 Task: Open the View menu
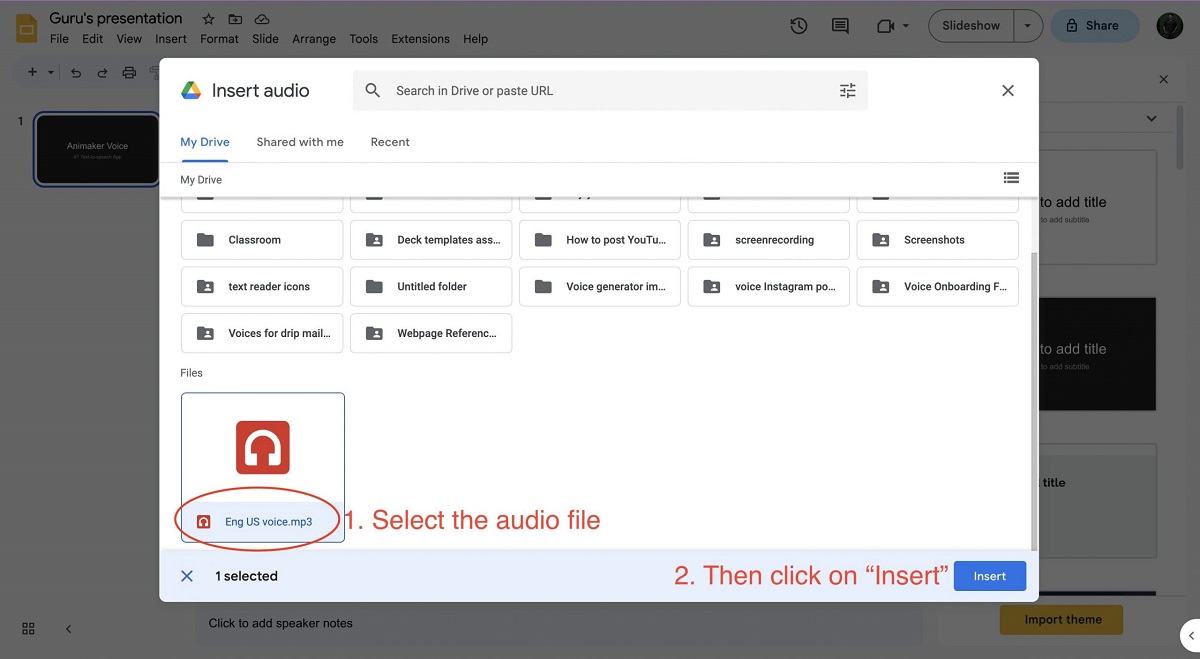click(129, 39)
